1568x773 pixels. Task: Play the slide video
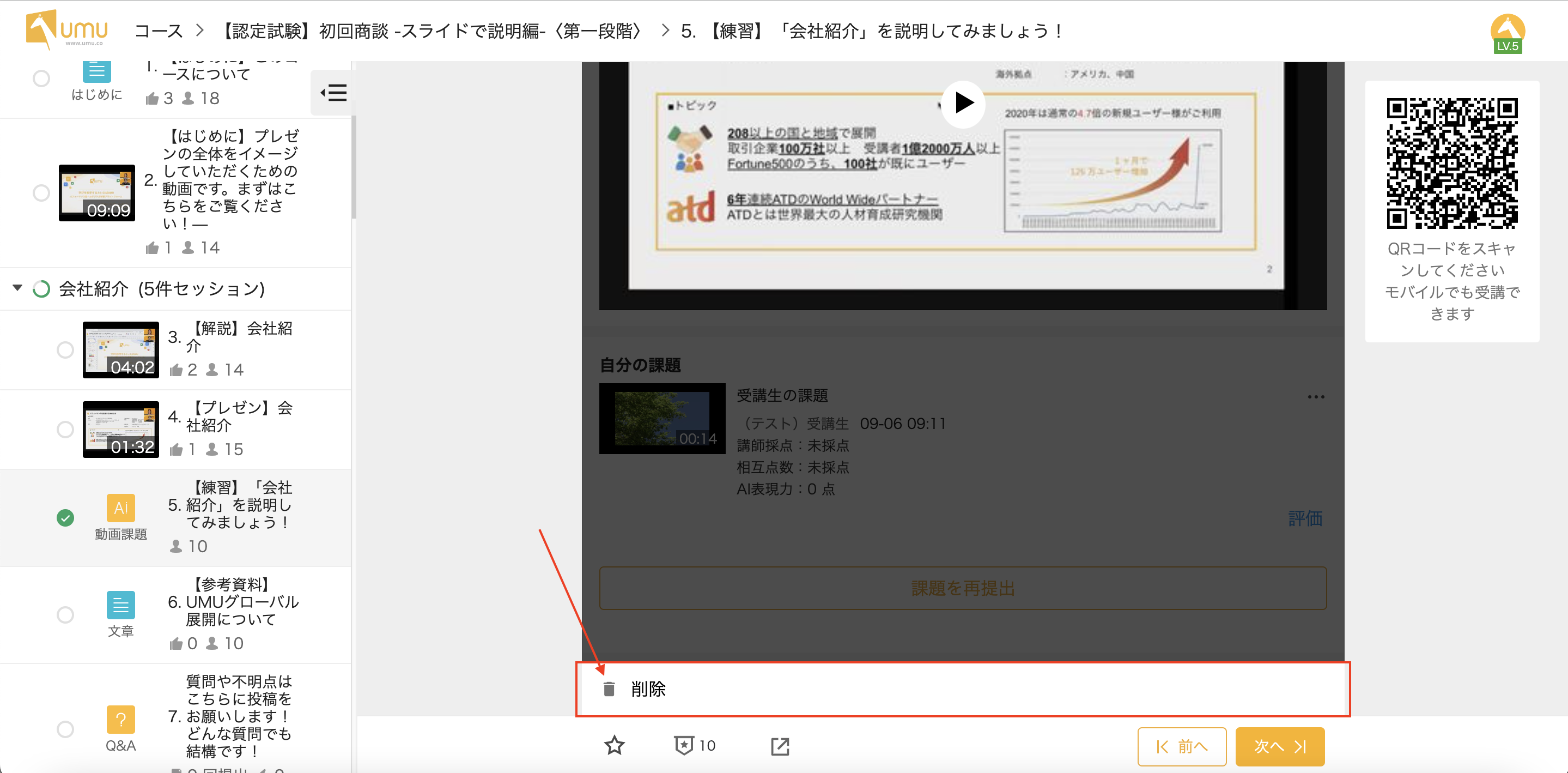[x=963, y=103]
